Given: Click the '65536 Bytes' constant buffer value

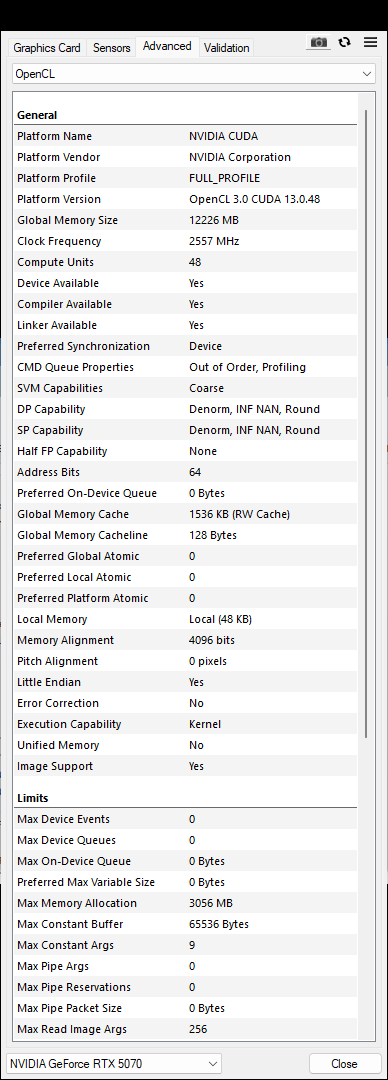Looking at the screenshot, I should coord(219,925).
